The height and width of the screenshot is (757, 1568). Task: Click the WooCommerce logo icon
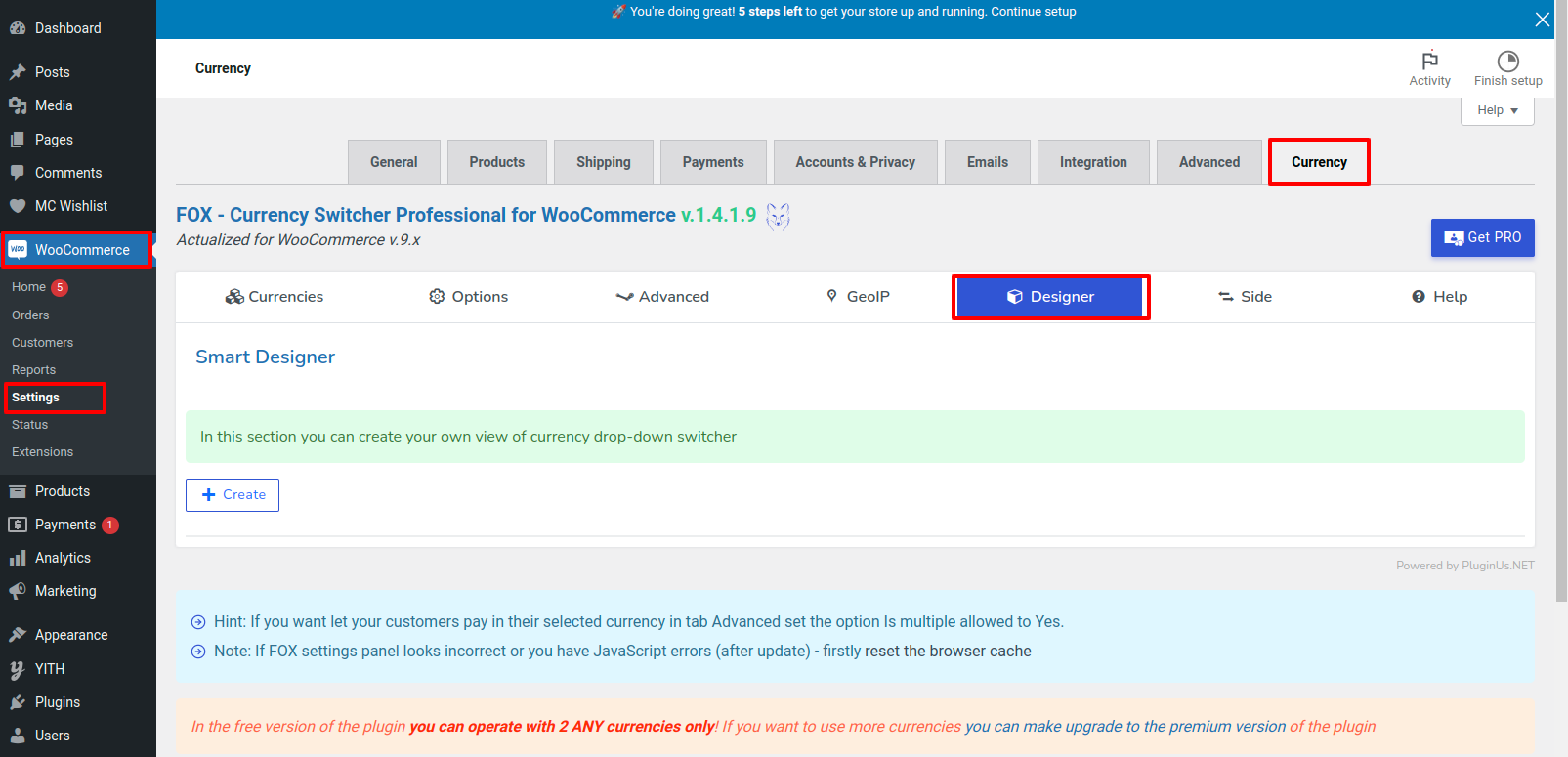[18, 250]
